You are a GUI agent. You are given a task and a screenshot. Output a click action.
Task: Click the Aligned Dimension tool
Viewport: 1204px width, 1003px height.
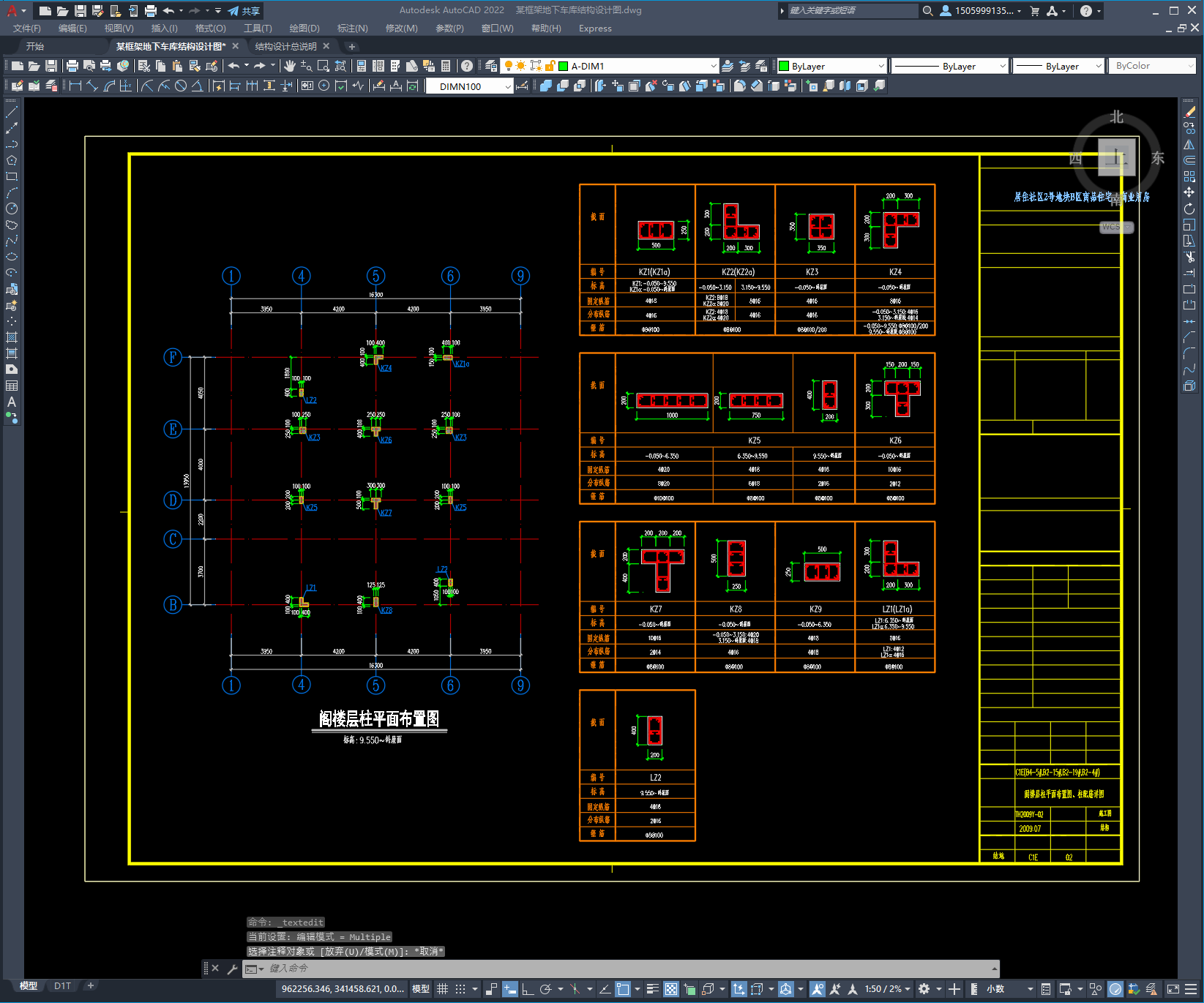click(x=91, y=86)
